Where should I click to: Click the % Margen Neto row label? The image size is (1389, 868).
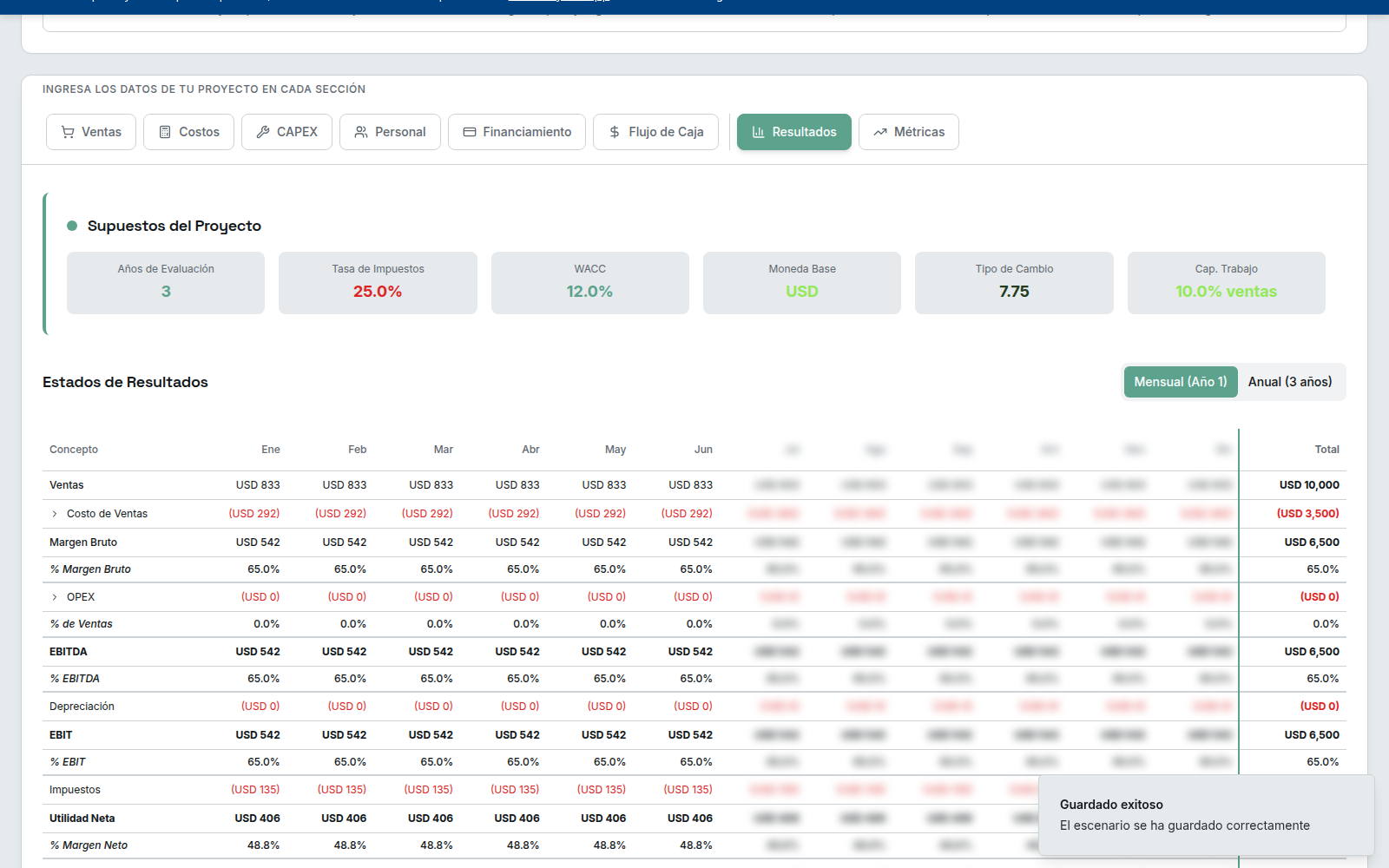tap(89, 845)
